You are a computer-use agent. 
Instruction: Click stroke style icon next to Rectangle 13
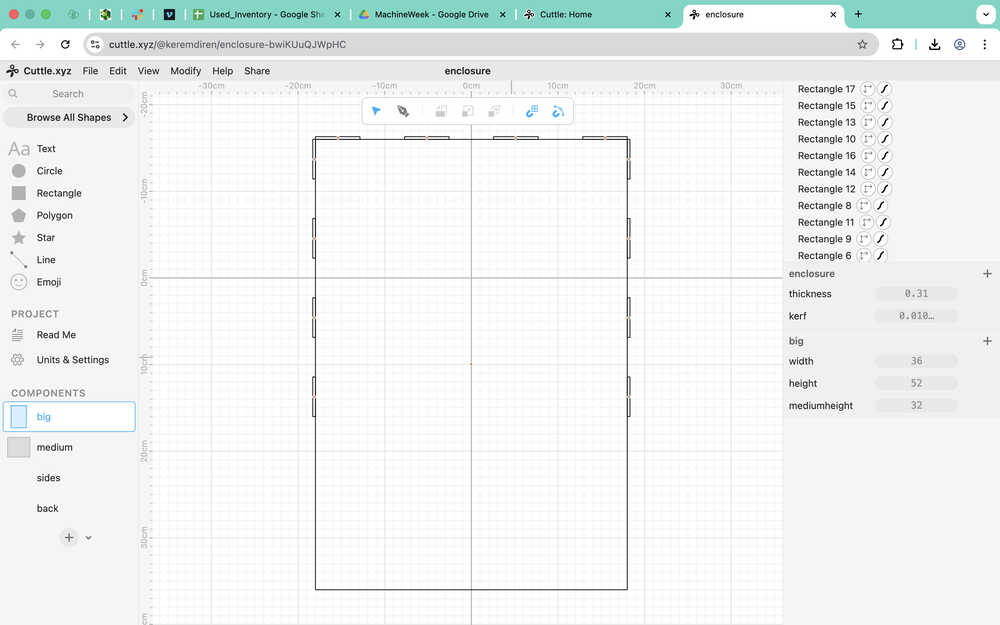coord(885,122)
